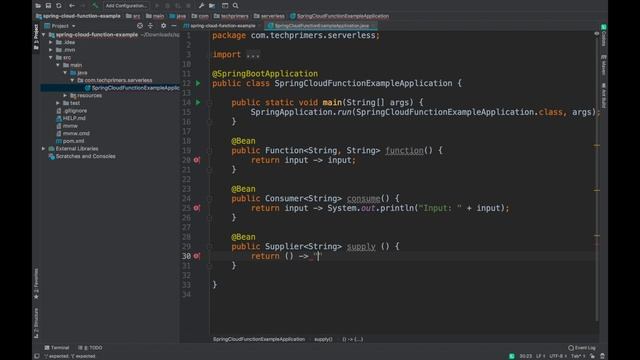Open the Maven right side tab

(604, 65)
